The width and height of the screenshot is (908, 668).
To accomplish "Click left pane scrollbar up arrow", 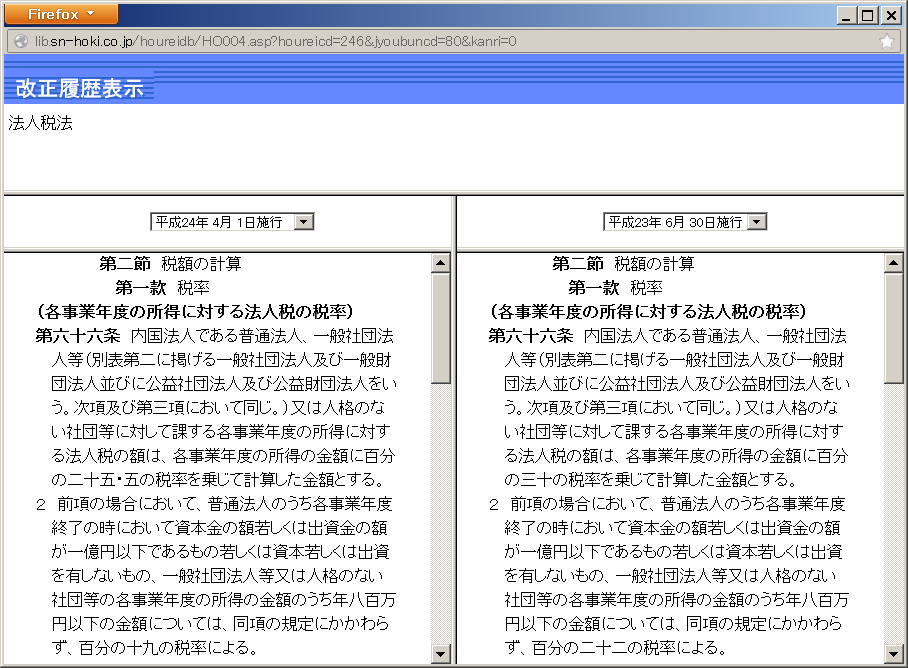I will coord(441,263).
